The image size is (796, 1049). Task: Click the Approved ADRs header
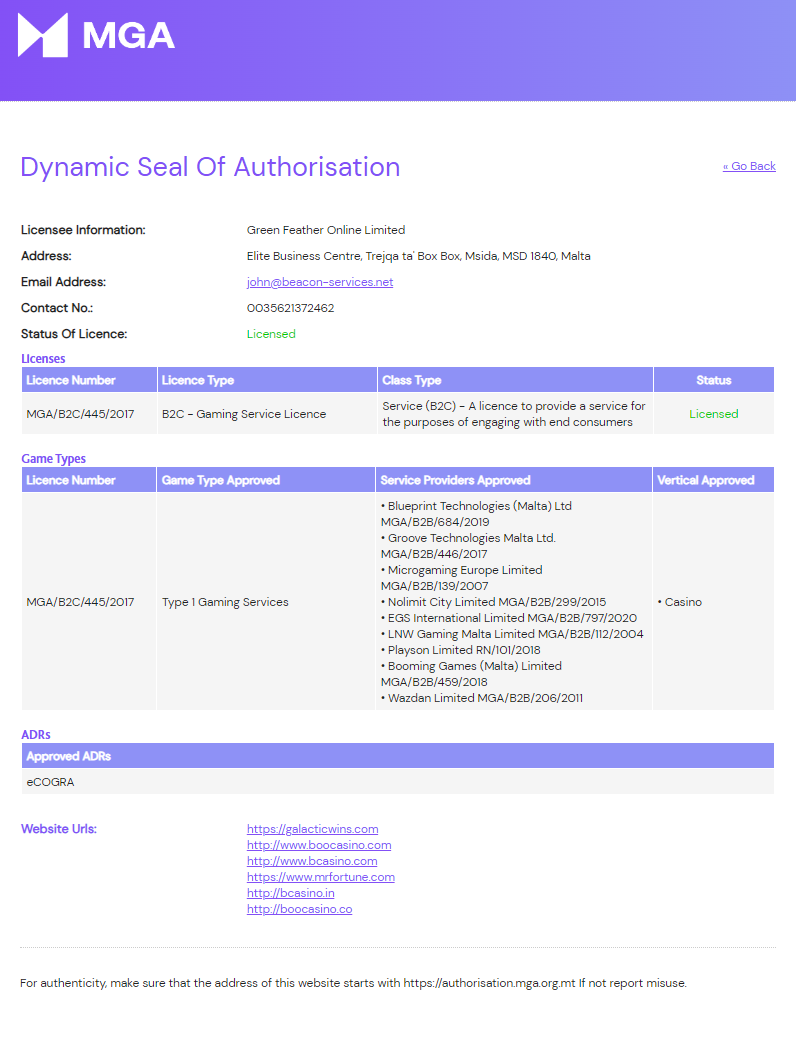(x=397, y=756)
